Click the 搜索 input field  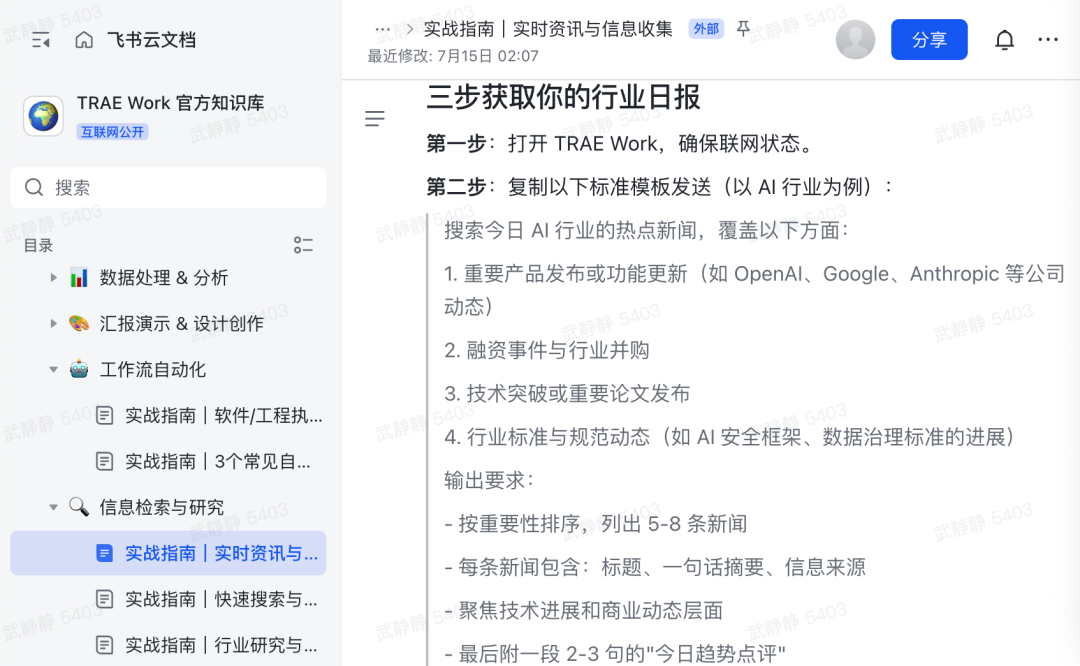click(x=168, y=187)
